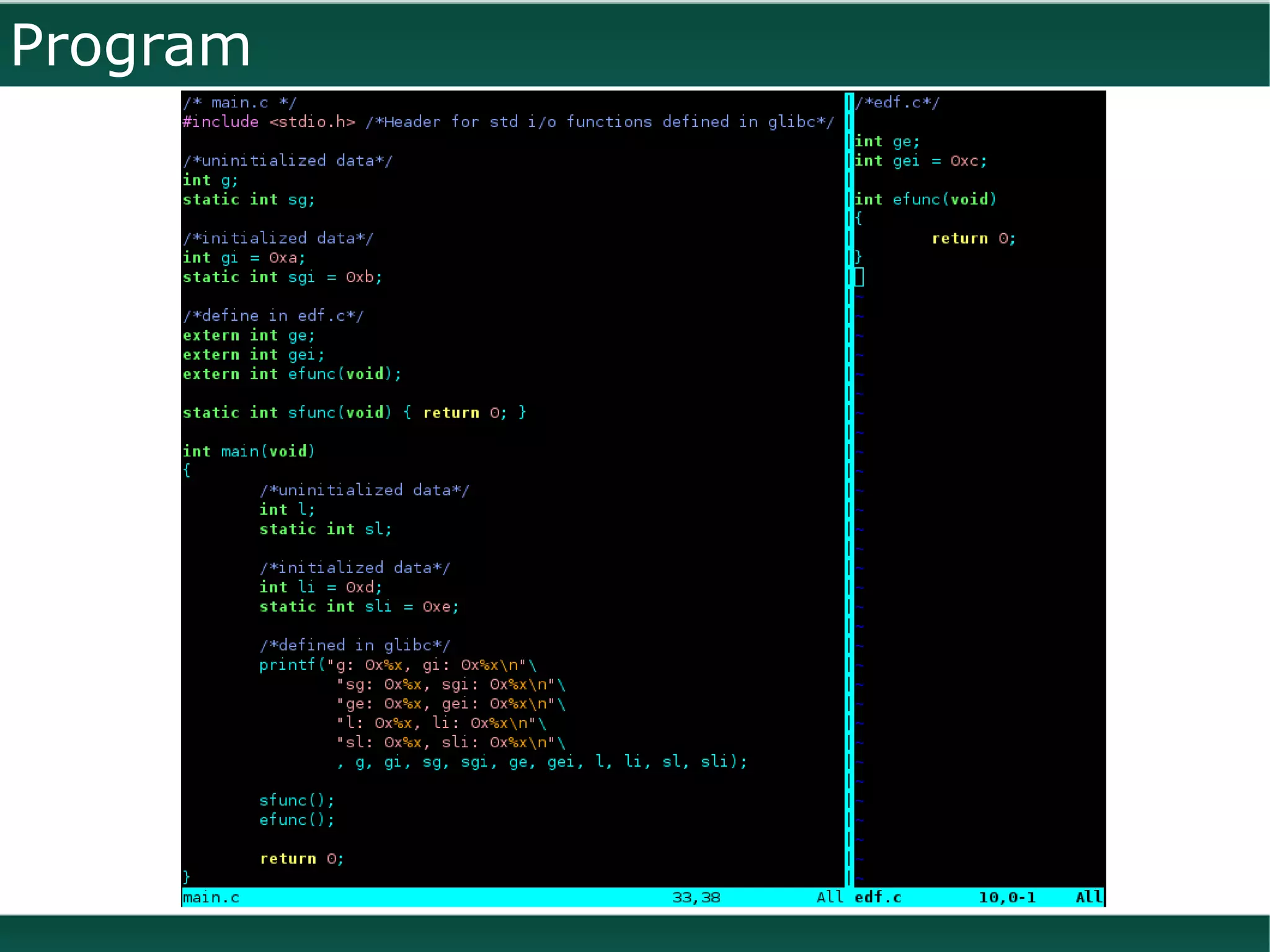Viewport: 1270px width, 952px height.
Task: Click the 'static int sl;' line
Action: [326, 528]
